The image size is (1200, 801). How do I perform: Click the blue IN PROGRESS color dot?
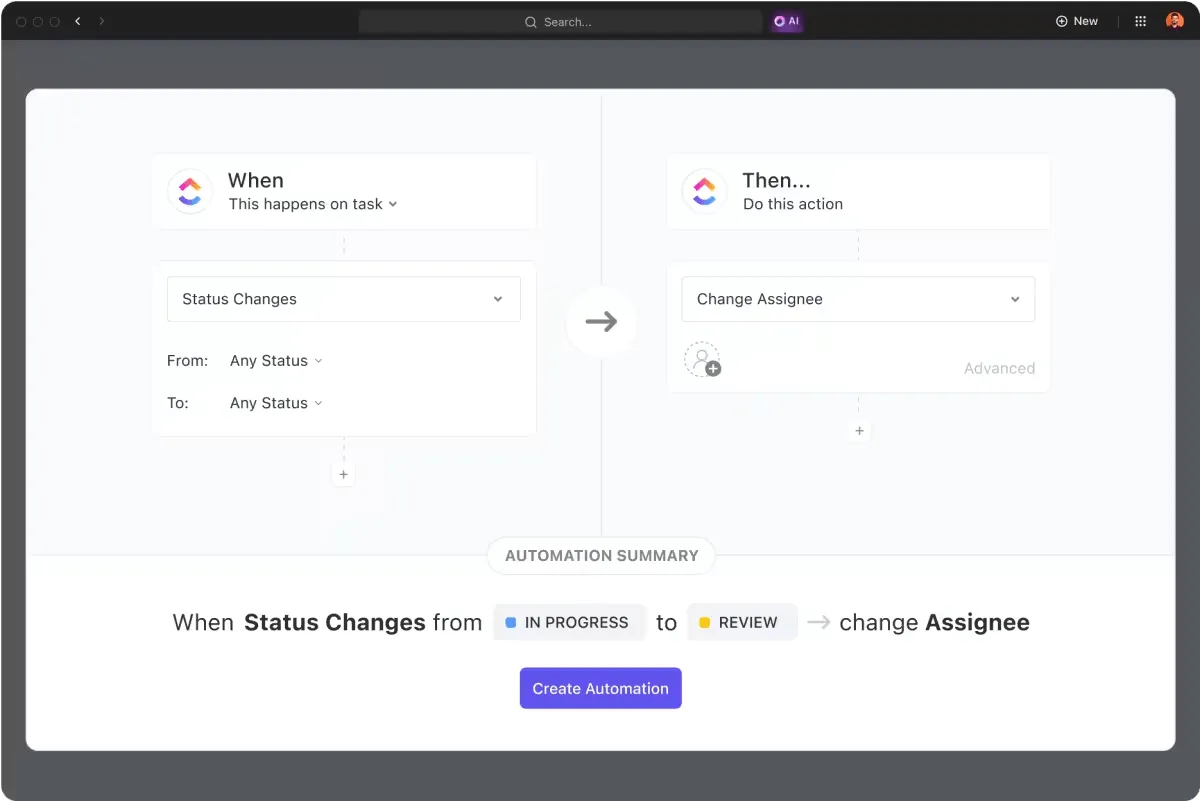[x=511, y=622]
